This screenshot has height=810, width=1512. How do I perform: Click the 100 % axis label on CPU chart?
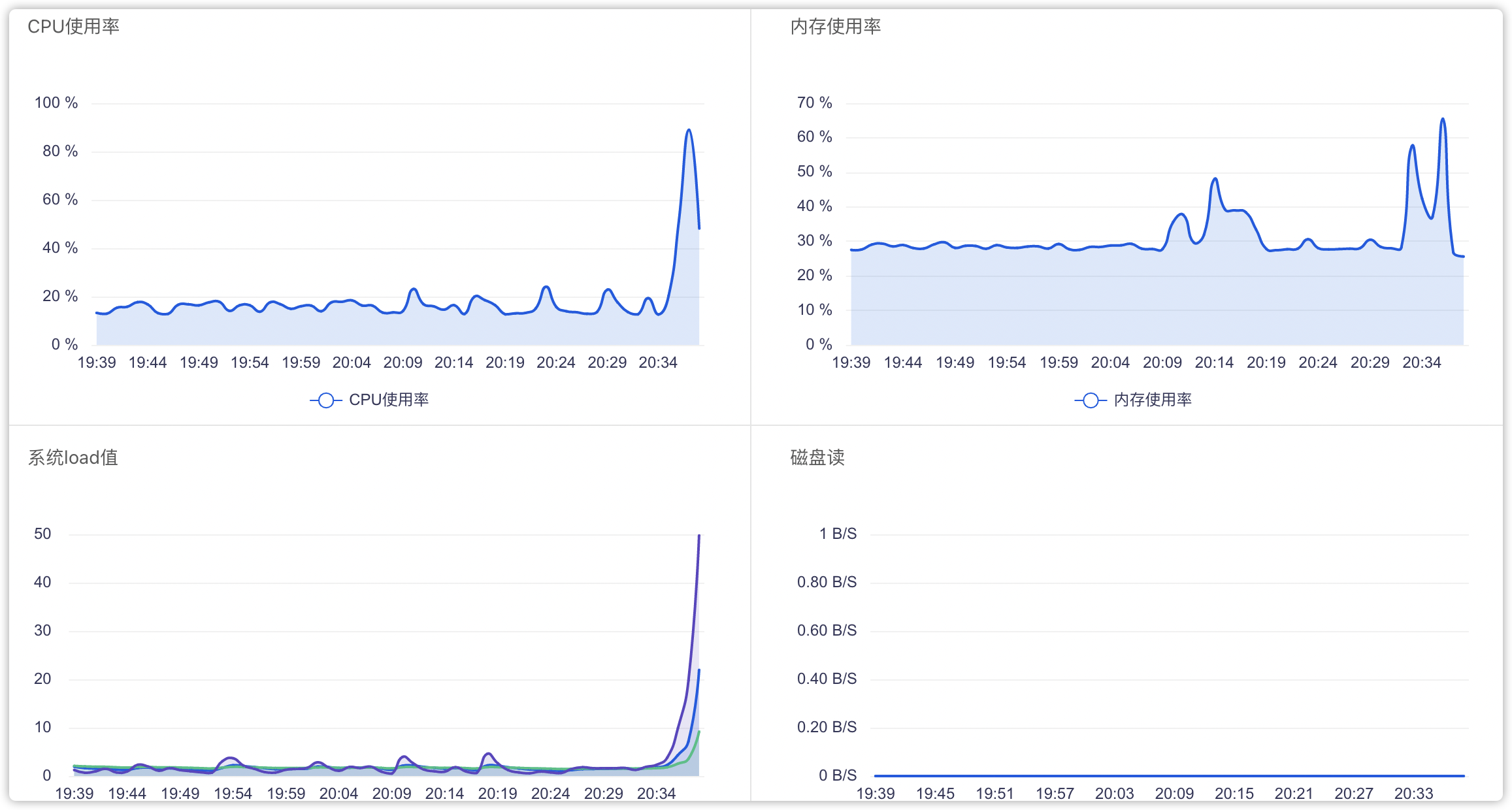point(56,103)
